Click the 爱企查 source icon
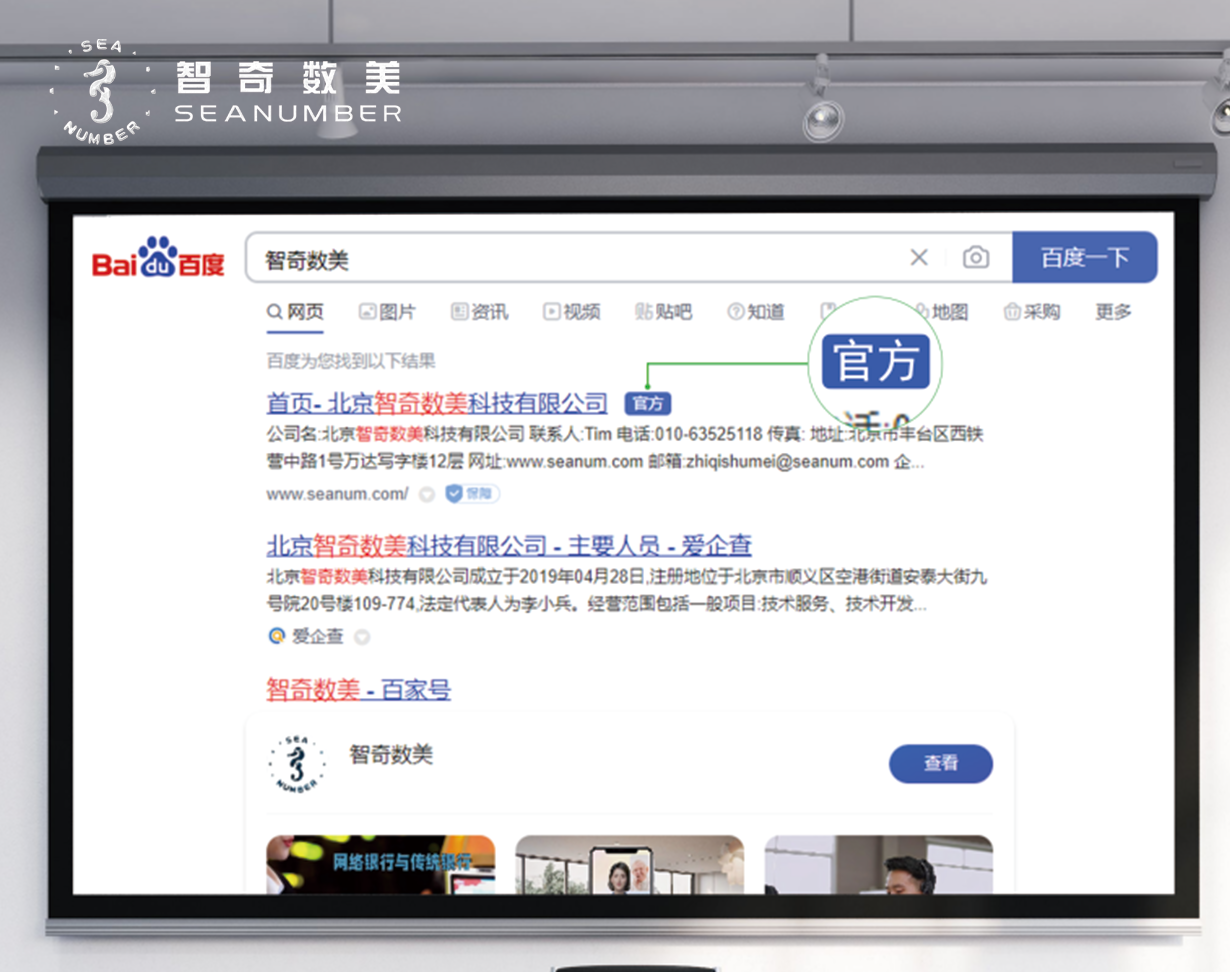The height and width of the screenshot is (972, 1230). pyautogui.click(x=276, y=636)
